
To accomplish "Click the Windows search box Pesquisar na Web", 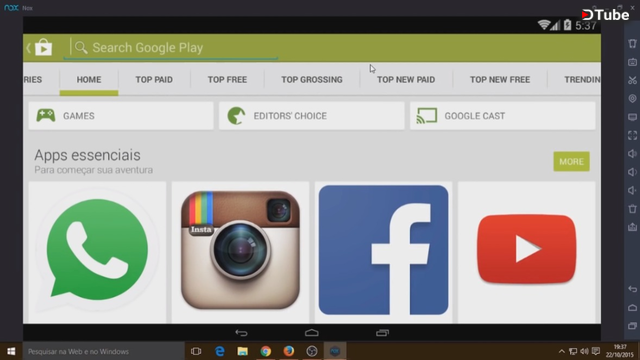I will [x=104, y=351].
